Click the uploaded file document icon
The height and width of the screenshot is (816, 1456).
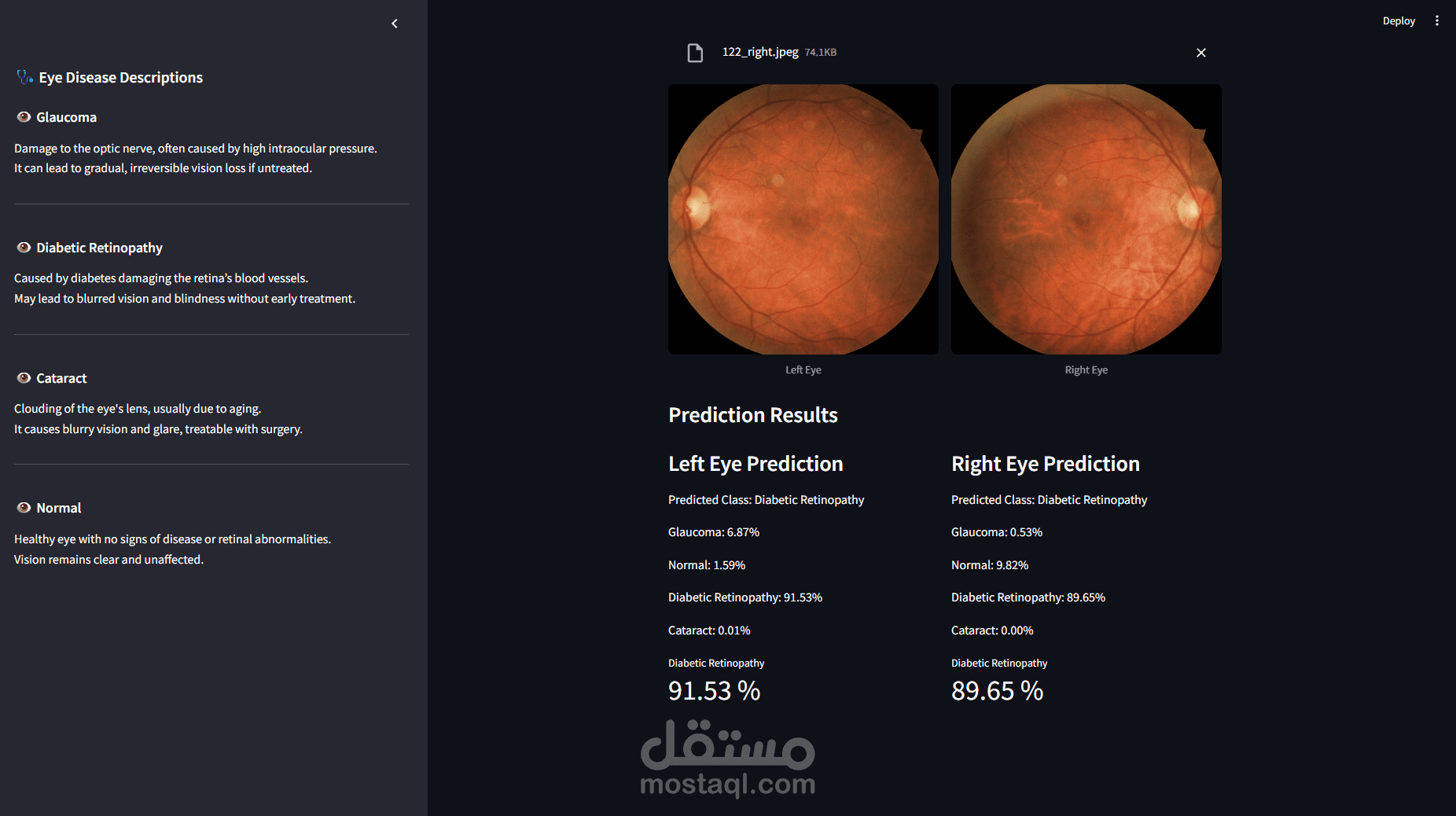coord(695,53)
